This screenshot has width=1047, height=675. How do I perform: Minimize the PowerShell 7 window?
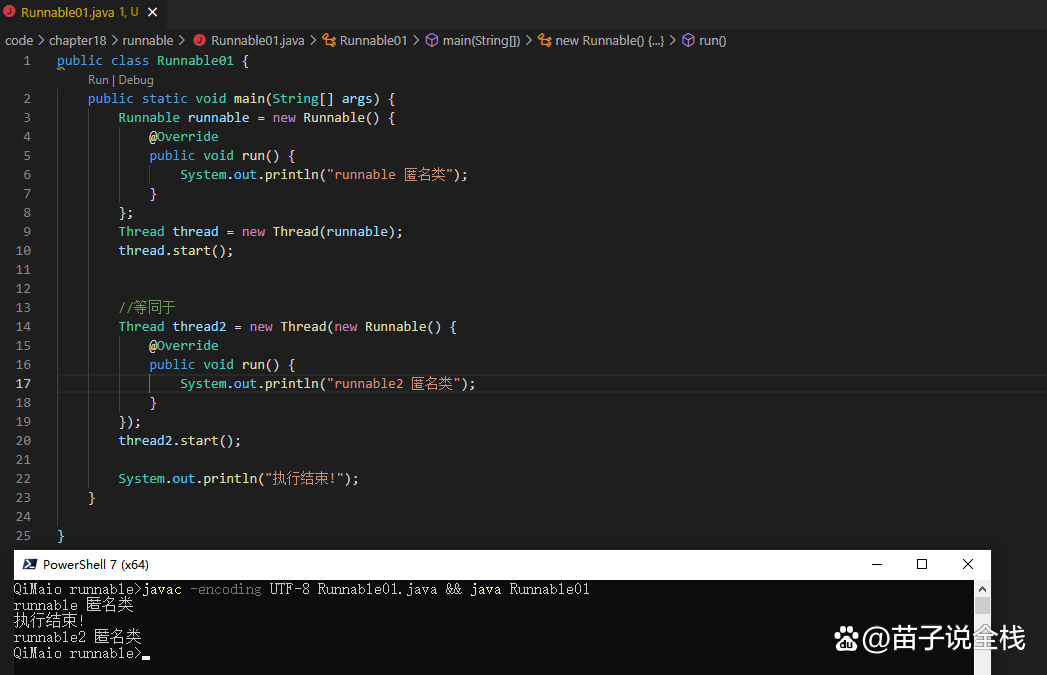876,564
